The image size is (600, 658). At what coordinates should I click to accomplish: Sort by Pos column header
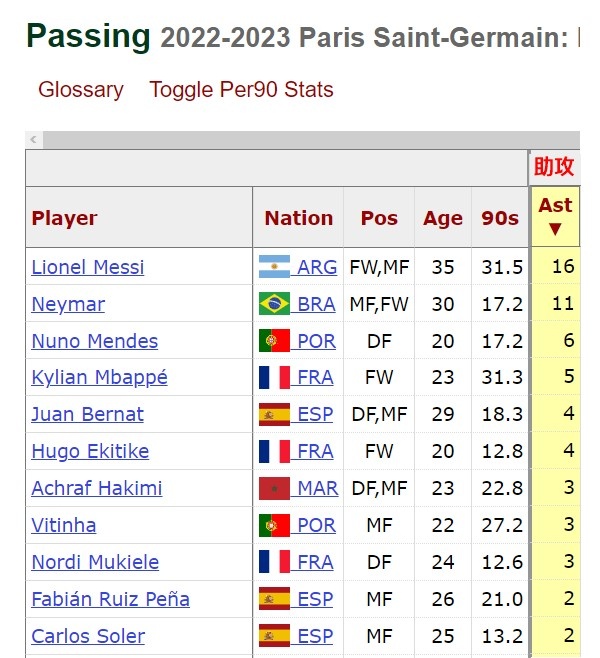coord(379,218)
